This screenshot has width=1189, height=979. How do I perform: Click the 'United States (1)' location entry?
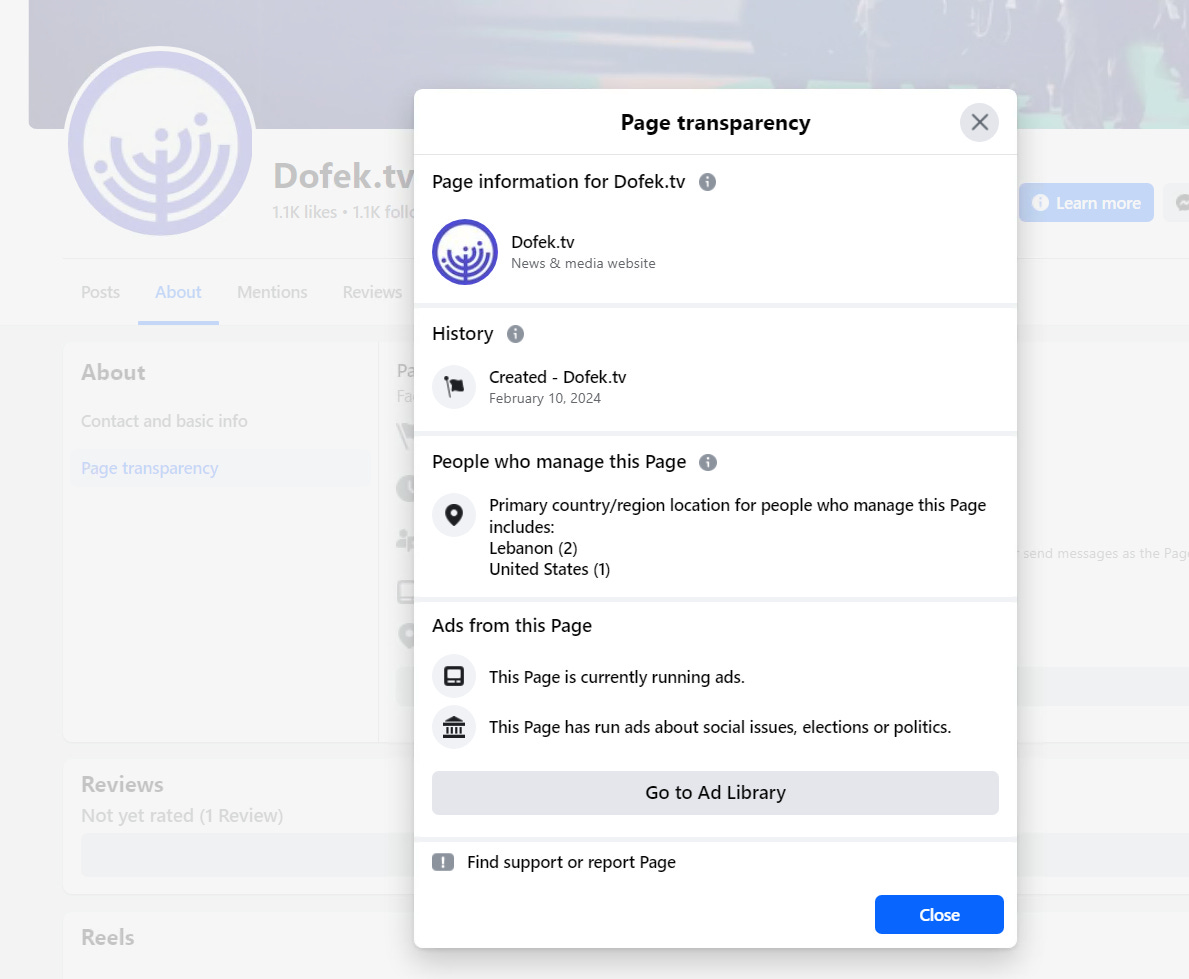click(x=550, y=570)
